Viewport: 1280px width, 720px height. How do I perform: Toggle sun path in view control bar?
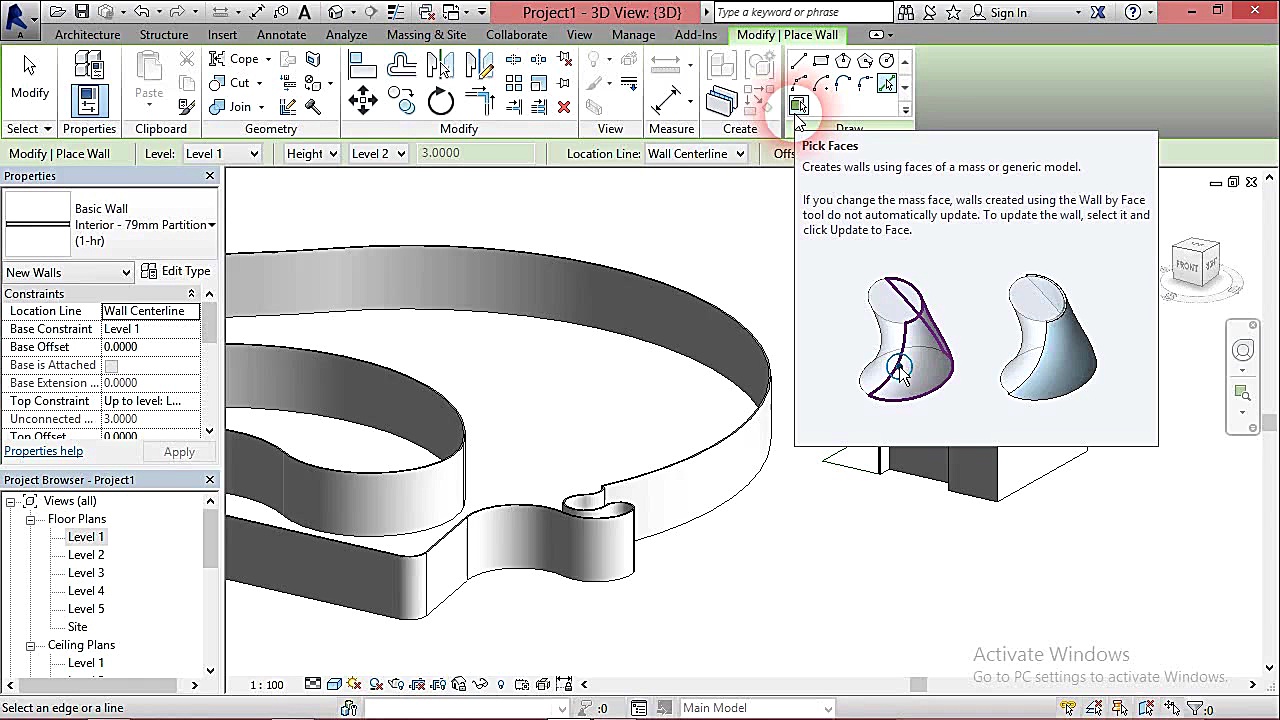pyautogui.click(x=354, y=685)
